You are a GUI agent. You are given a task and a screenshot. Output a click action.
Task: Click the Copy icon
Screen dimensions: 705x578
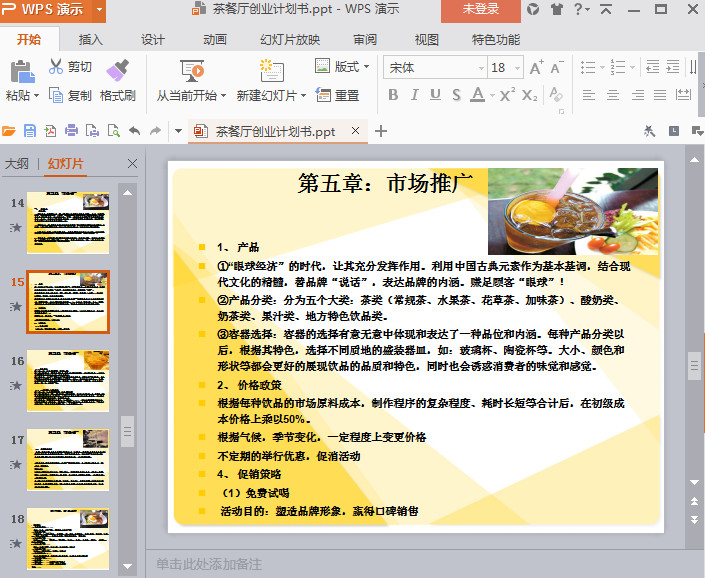(56, 95)
